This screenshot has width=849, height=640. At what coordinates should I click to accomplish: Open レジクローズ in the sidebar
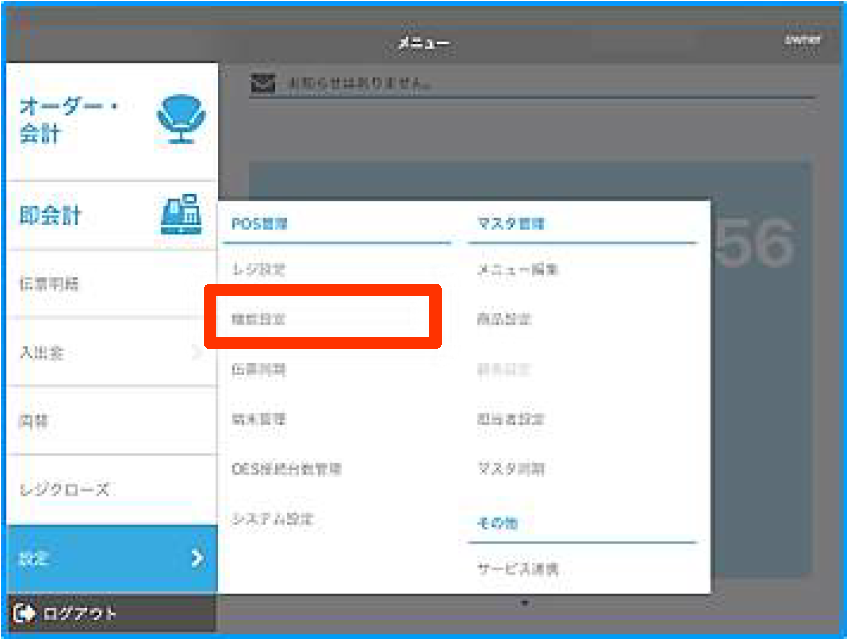coord(64,490)
